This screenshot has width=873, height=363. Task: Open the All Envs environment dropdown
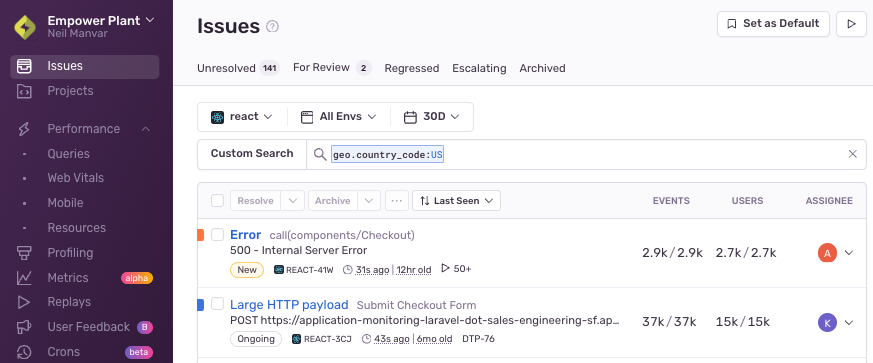click(x=339, y=117)
